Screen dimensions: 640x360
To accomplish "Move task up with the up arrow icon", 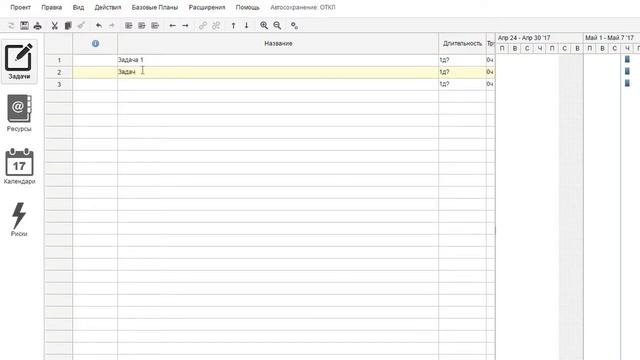I will tap(233, 26).
